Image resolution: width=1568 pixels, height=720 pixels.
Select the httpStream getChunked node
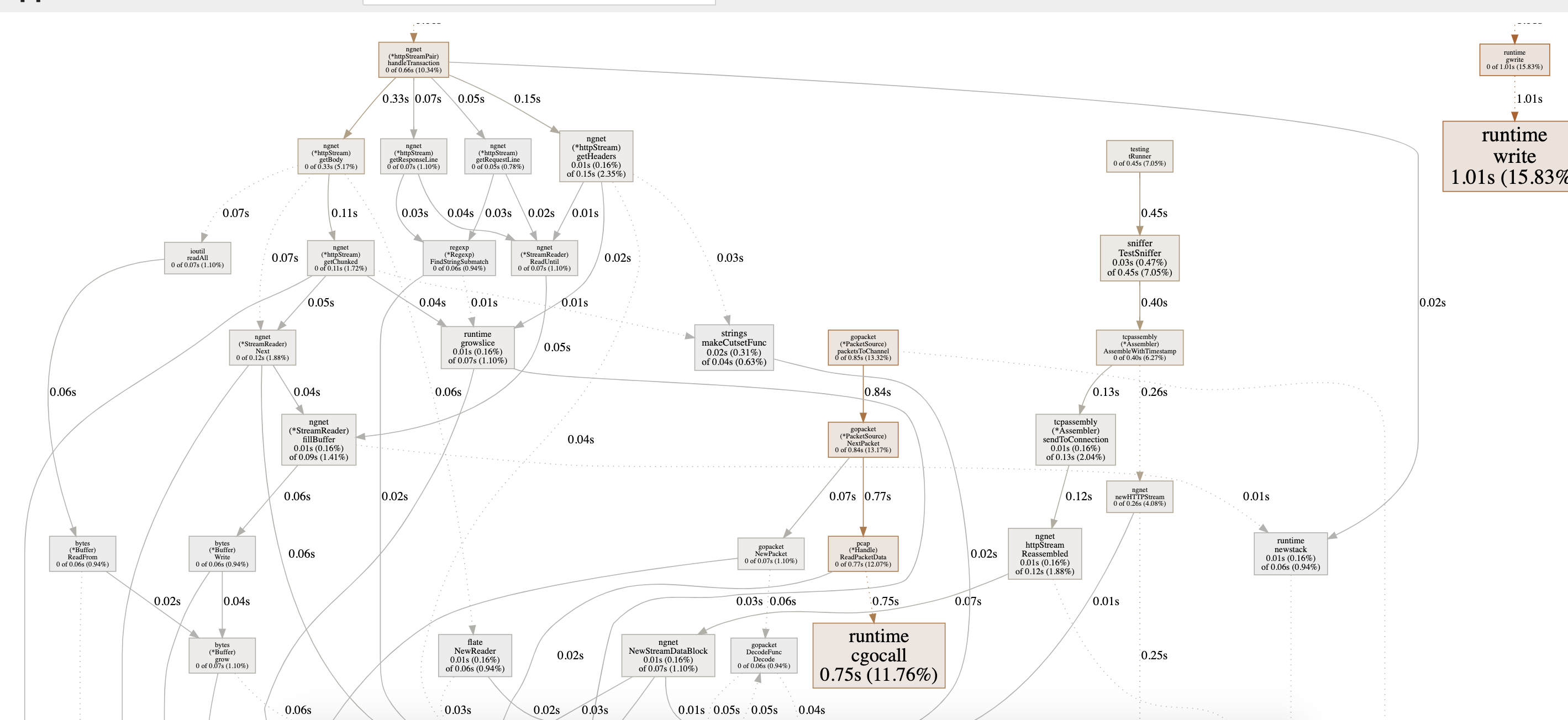click(341, 258)
